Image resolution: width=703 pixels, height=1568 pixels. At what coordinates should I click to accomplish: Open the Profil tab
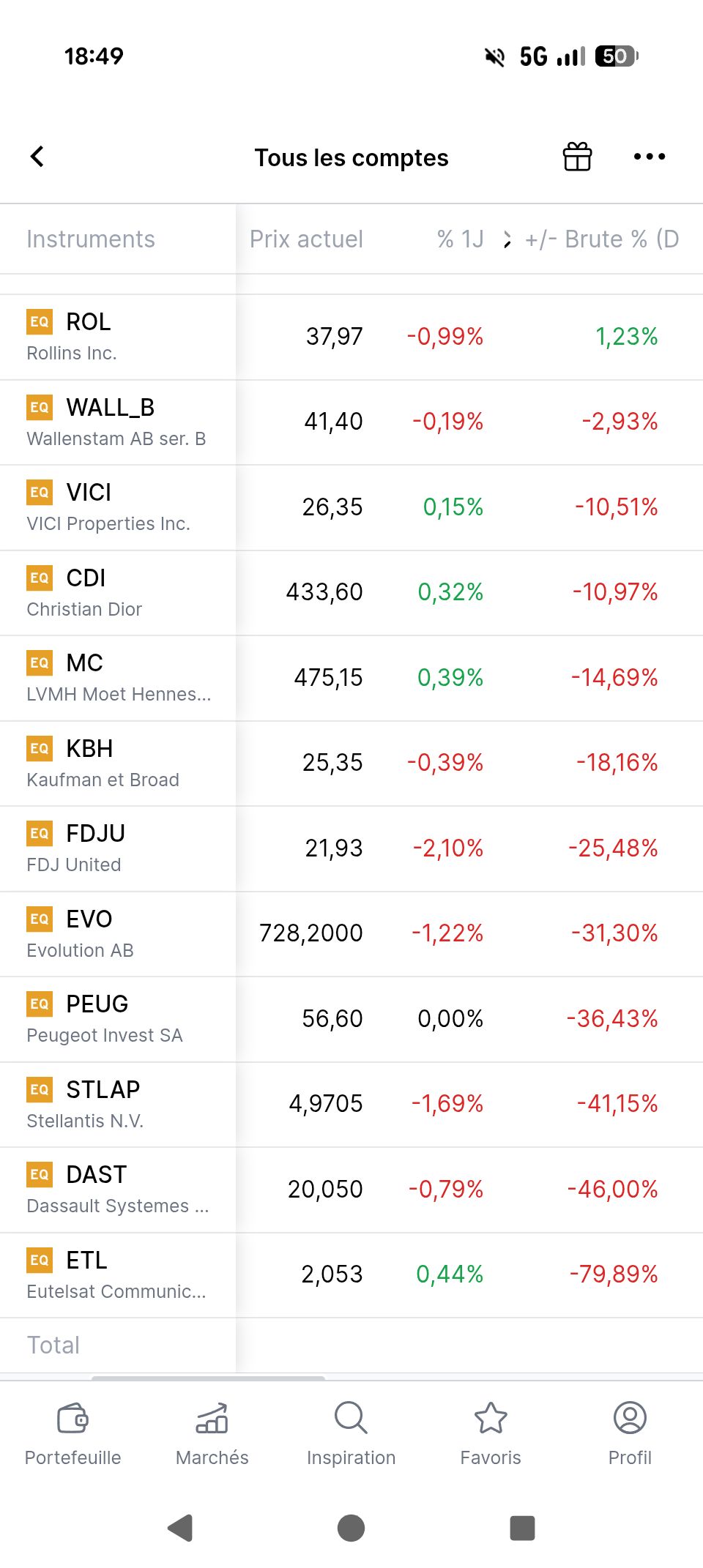[x=630, y=1433]
